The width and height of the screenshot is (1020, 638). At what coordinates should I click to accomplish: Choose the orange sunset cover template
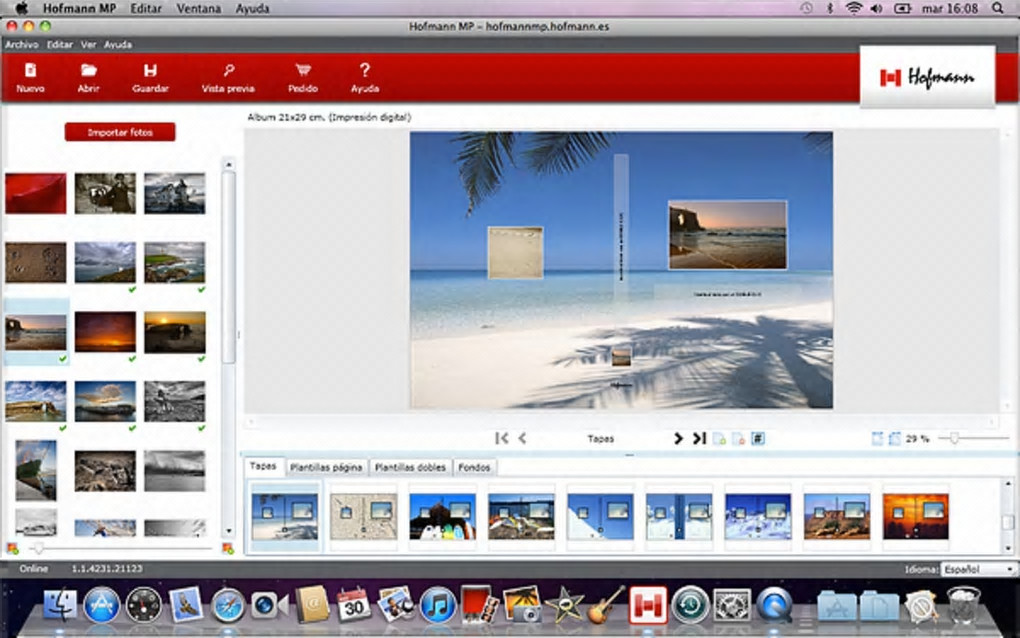pos(915,516)
